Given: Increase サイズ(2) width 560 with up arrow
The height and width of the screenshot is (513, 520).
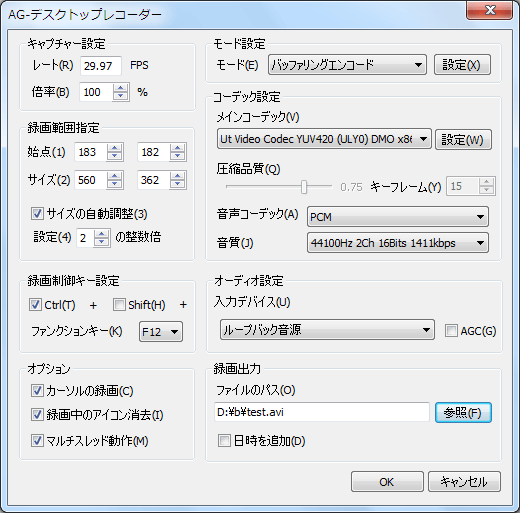Looking at the screenshot, I should click(x=114, y=176).
